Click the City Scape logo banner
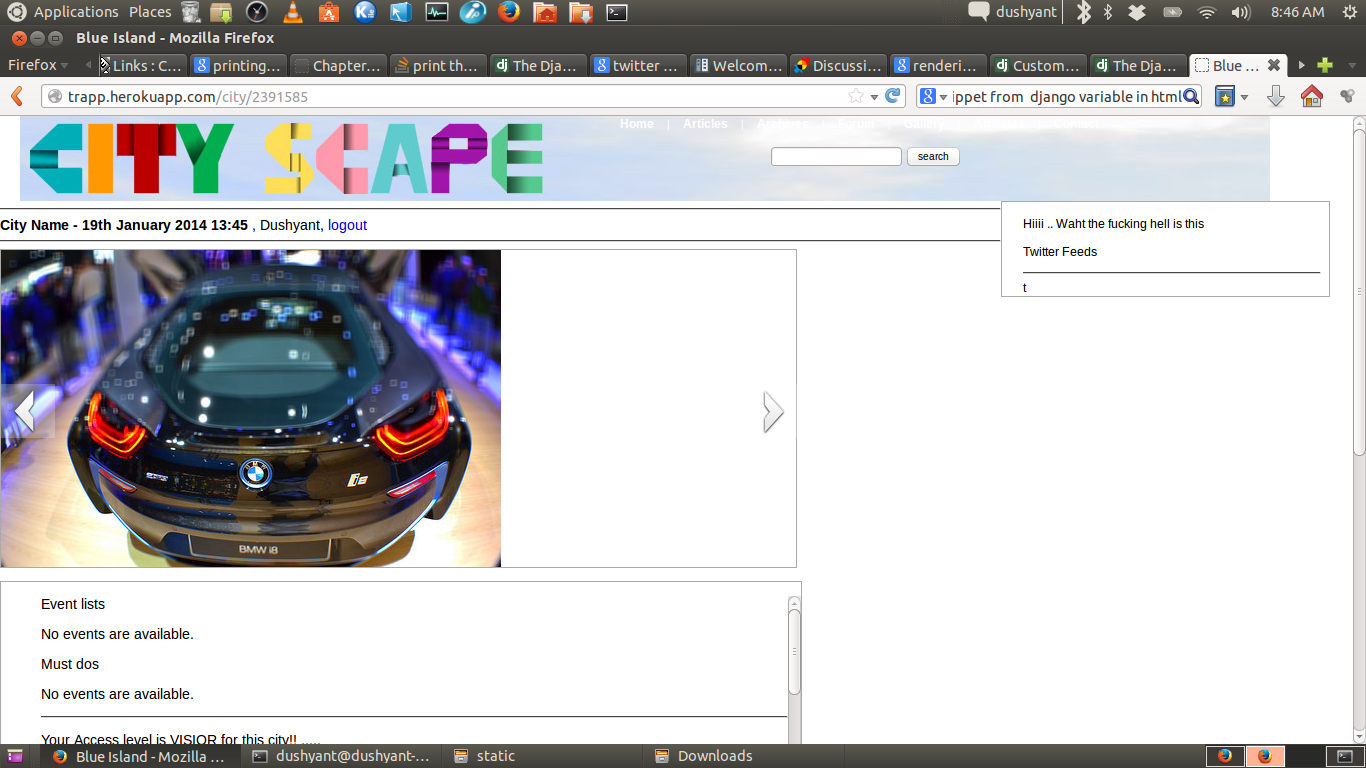Screen dimensions: 1366x768 (286, 158)
